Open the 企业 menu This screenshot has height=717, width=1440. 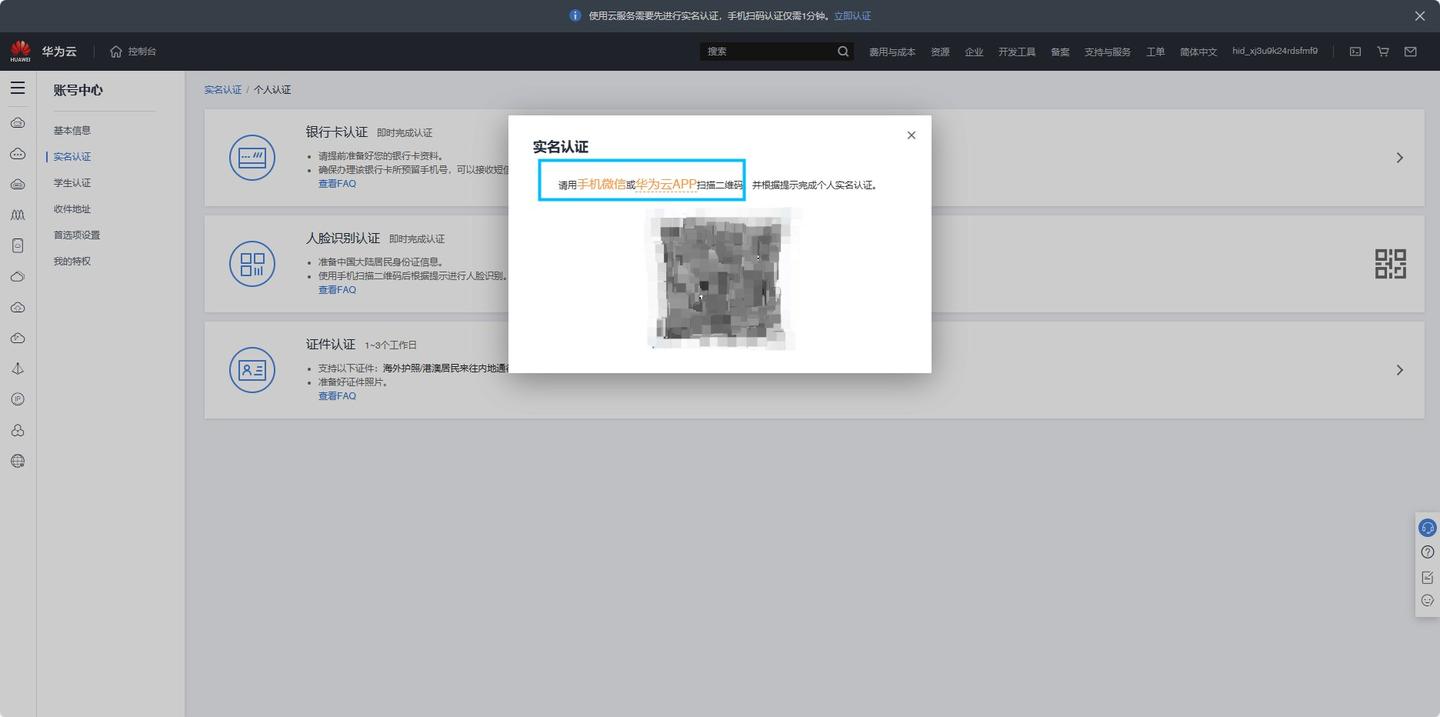point(974,52)
